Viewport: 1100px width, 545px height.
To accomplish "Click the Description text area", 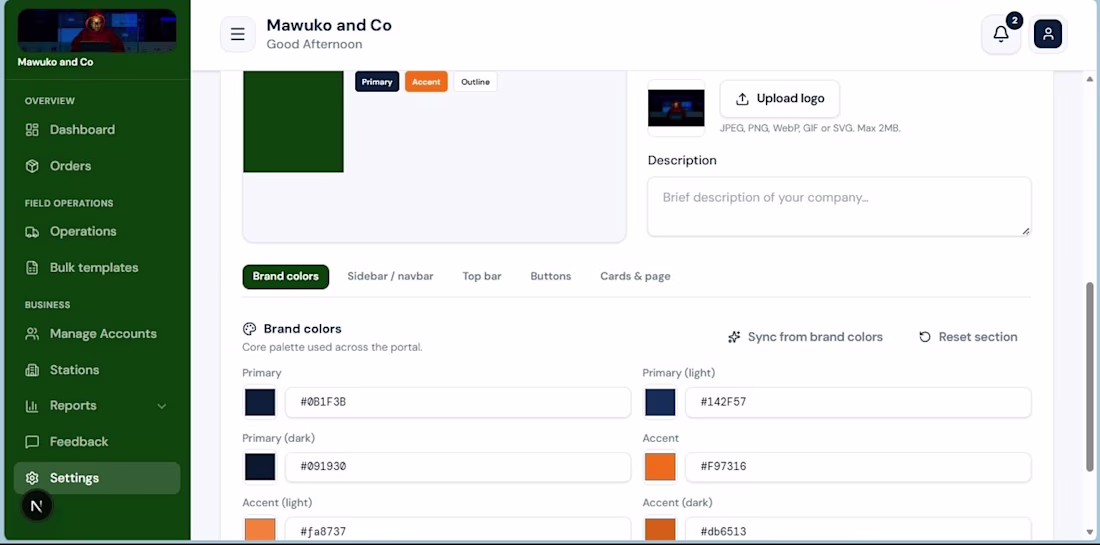I will click(x=839, y=206).
